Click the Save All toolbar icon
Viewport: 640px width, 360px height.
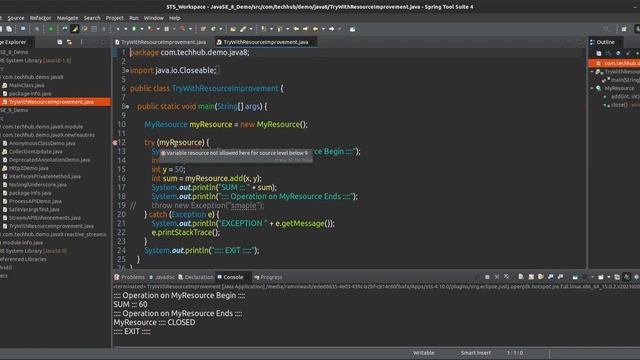click(9, 29)
